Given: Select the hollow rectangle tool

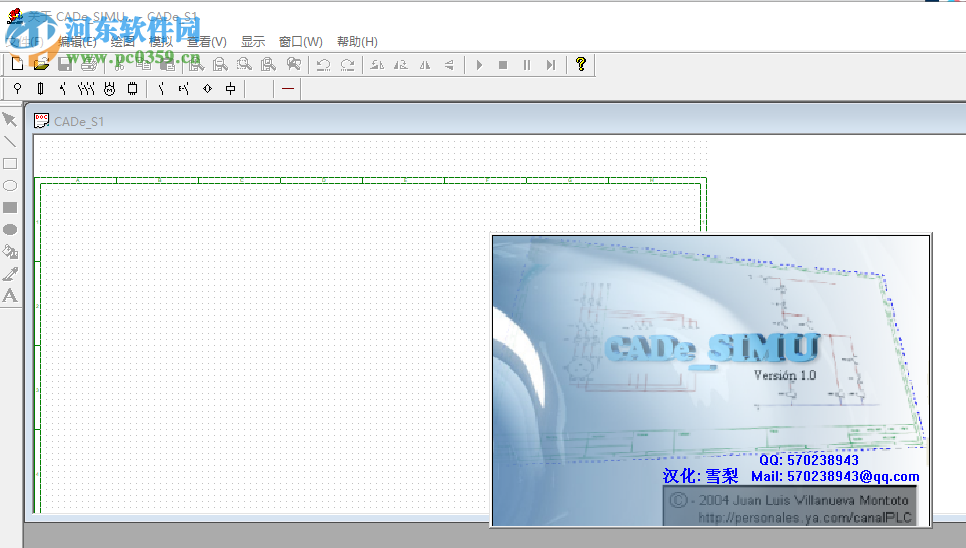Looking at the screenshot, I should (x=10, y=164).
